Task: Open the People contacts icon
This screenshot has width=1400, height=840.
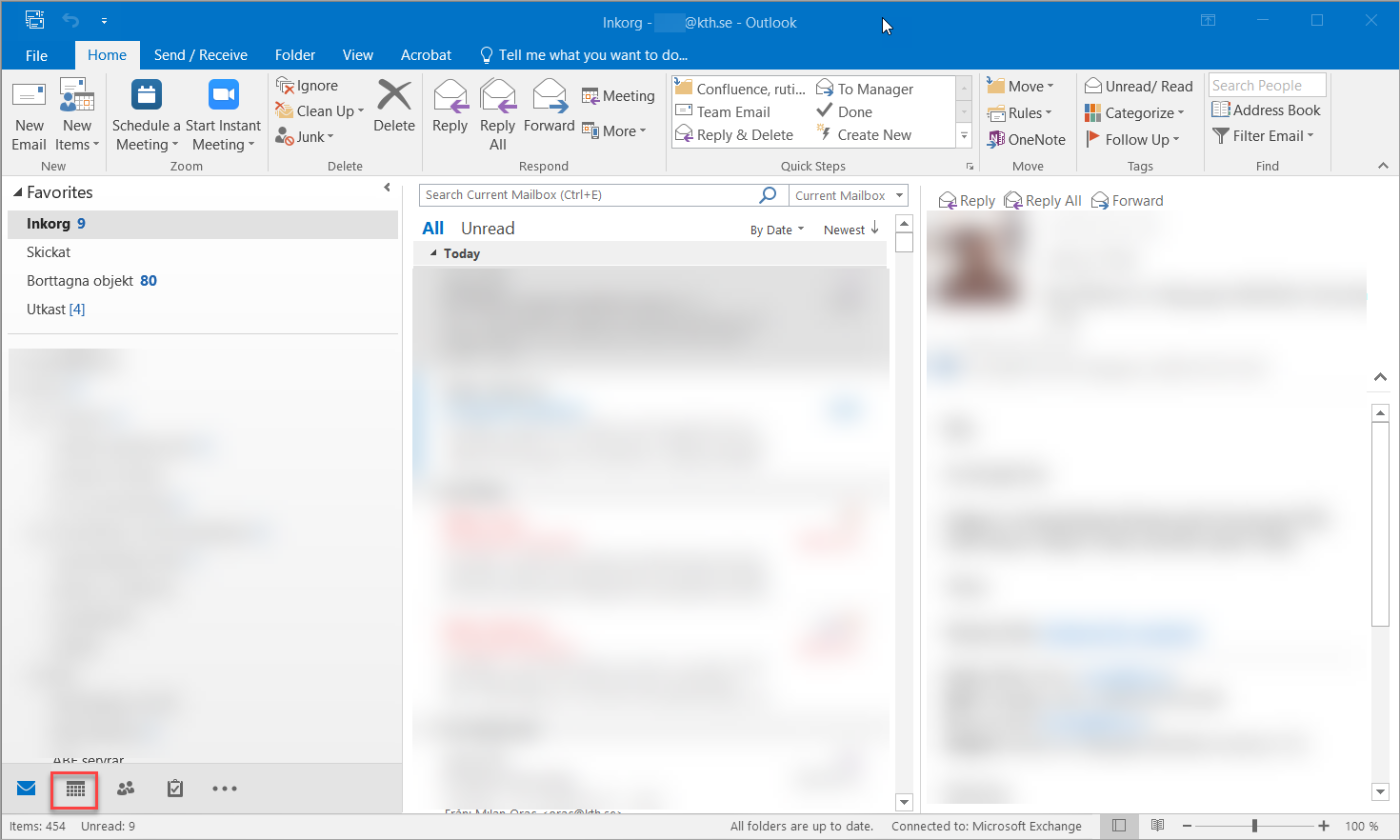Action: click(126, 789)
